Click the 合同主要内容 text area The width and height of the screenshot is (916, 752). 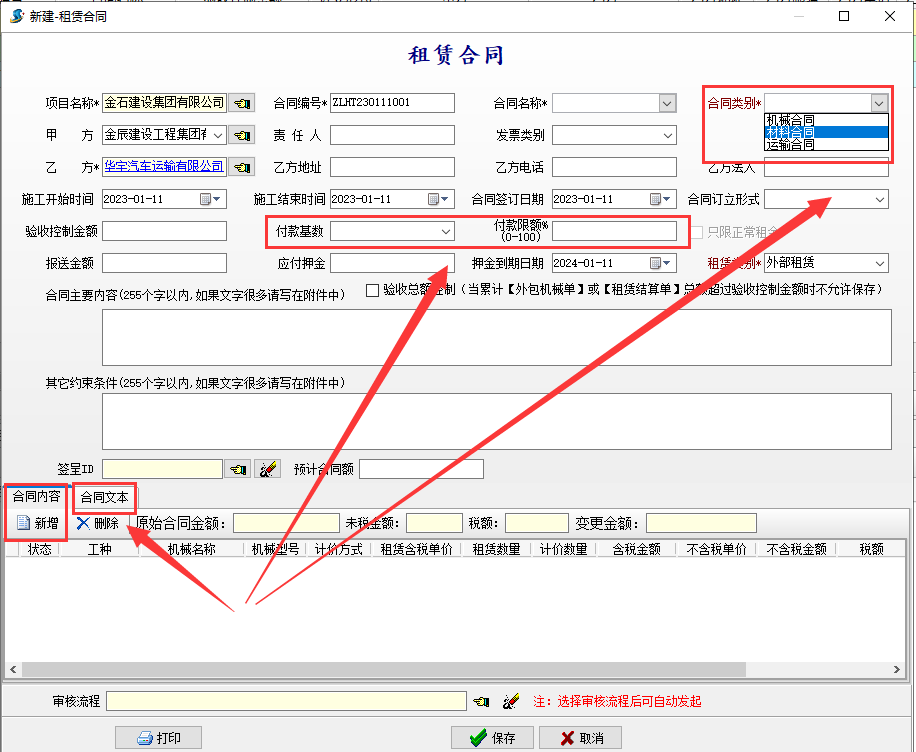[x=496, y=337]
